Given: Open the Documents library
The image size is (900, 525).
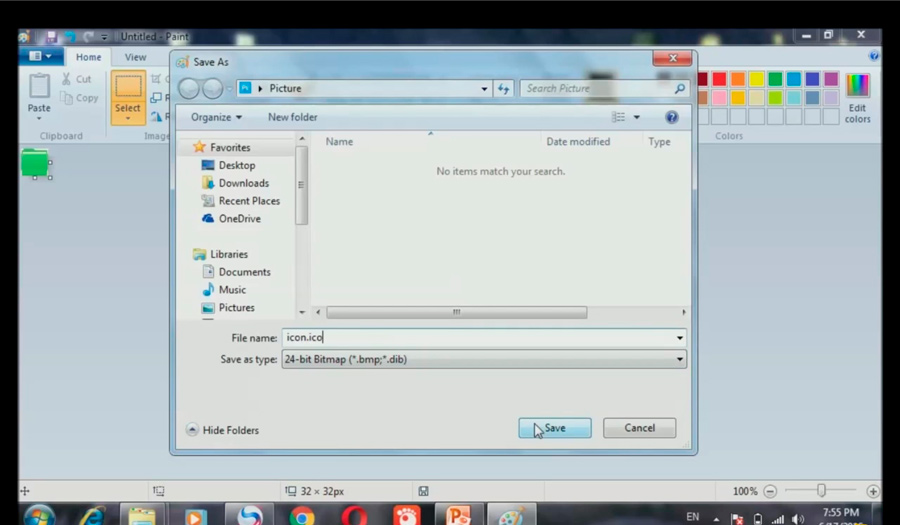Looking at the screenshot, I should (236, 272).
